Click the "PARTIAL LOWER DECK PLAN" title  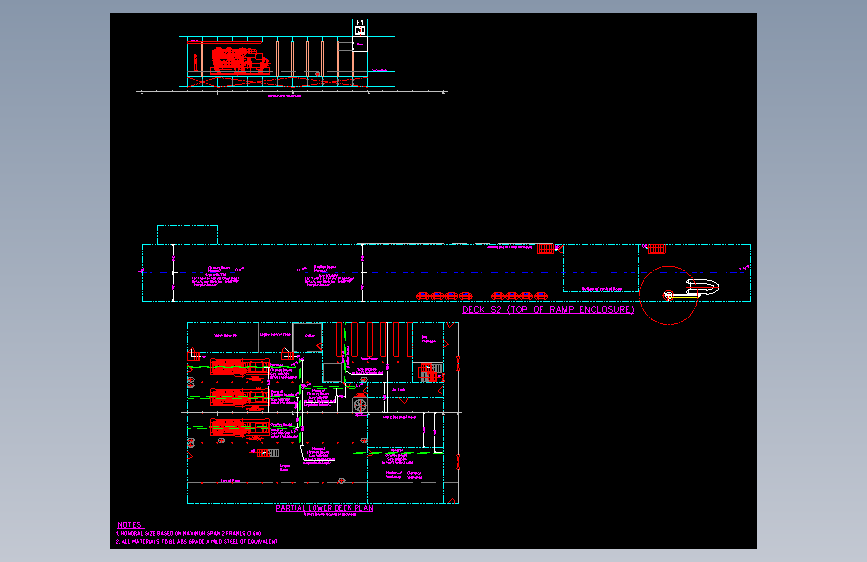pyautogui.click(x=325, y=508)
